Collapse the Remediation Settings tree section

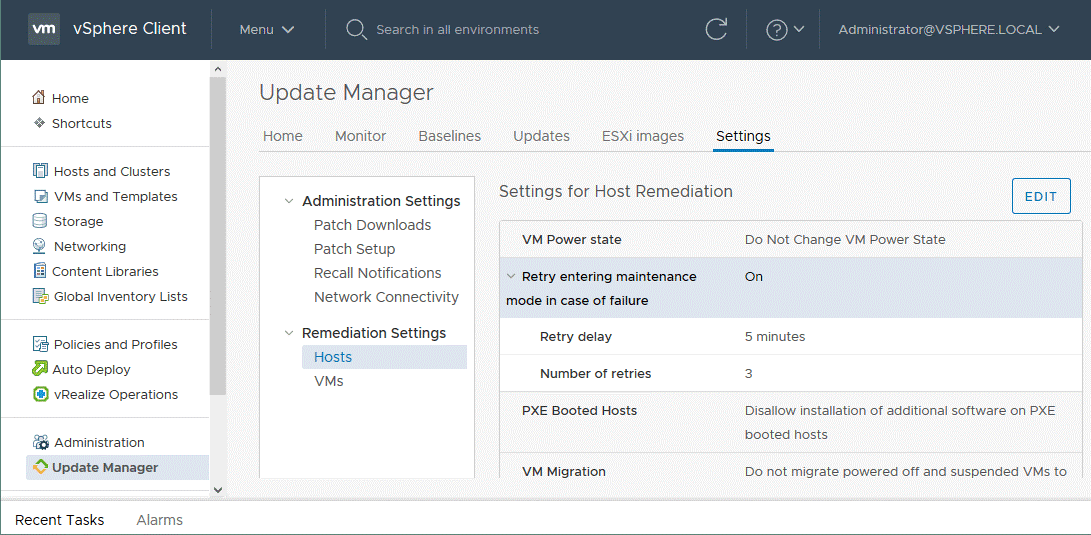(x=289, y=333)
